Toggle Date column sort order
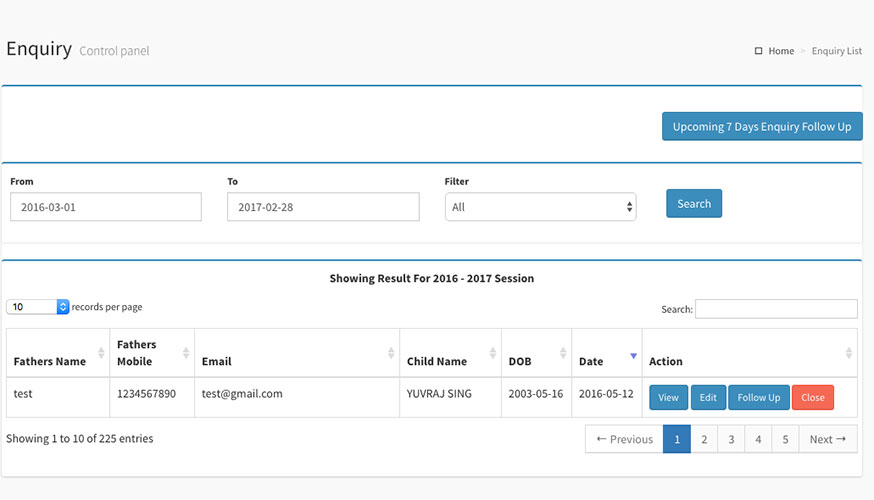 [633, 355]
